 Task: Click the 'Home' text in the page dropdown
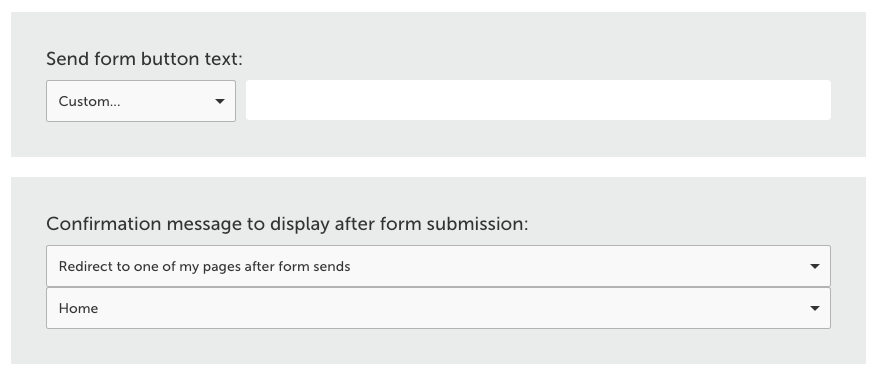pyautogui.click(x=78, y=308)
